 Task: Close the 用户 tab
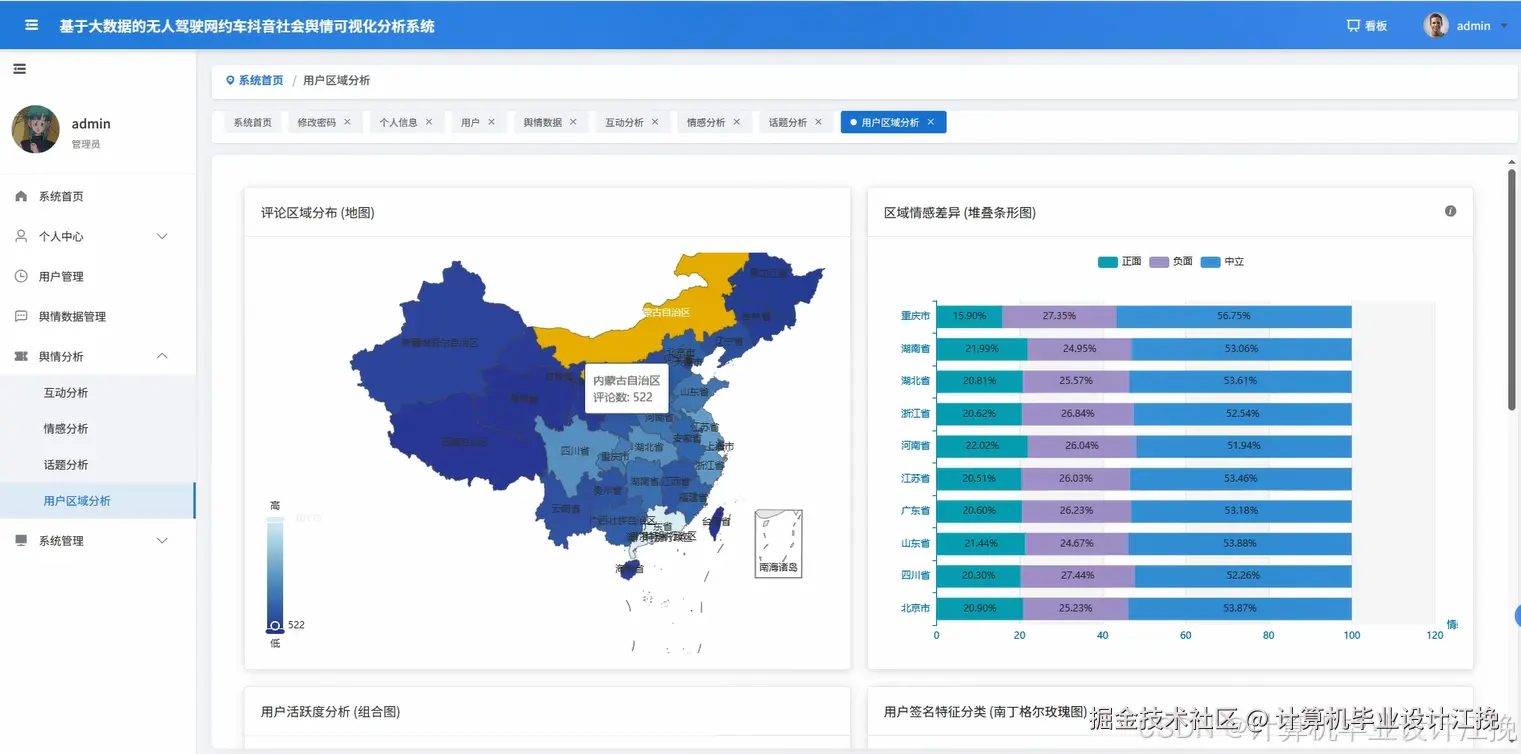pyautogui.click(x=491, y=122)
